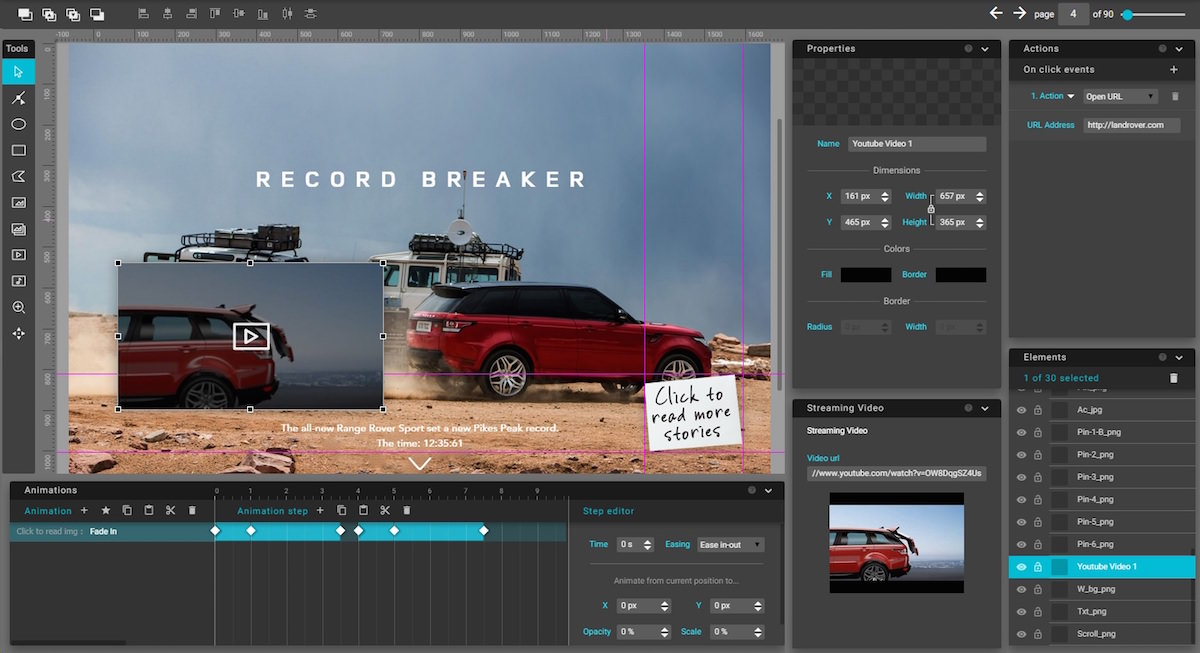1200x653 pixels.
Task: Select the arrow selection tool
Action: click(18, 72)
